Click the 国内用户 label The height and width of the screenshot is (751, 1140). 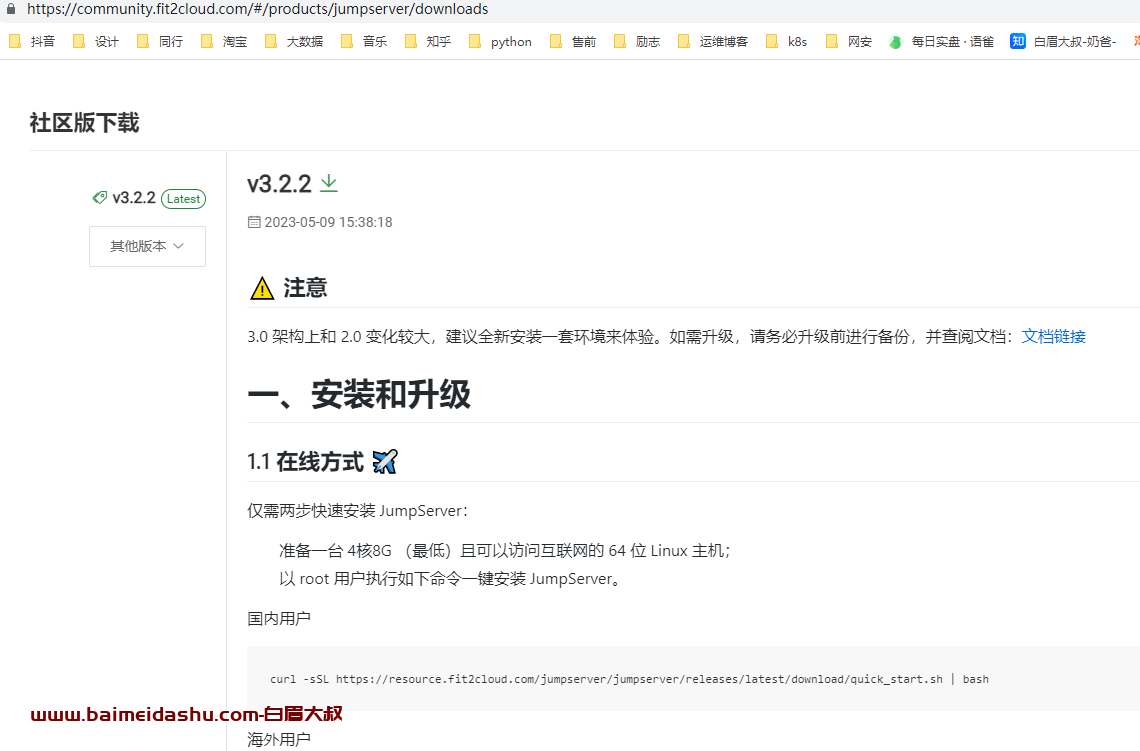[279, 619]
